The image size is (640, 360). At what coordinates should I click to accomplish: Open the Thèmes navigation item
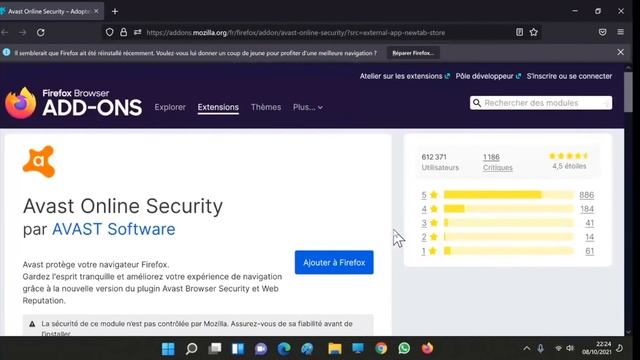[x=266, y=107]
